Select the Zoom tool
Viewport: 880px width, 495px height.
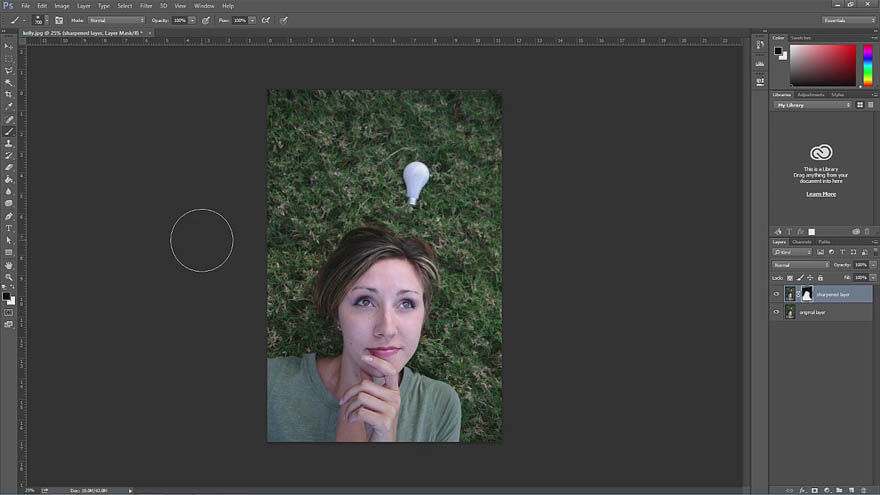click(8, 277)
